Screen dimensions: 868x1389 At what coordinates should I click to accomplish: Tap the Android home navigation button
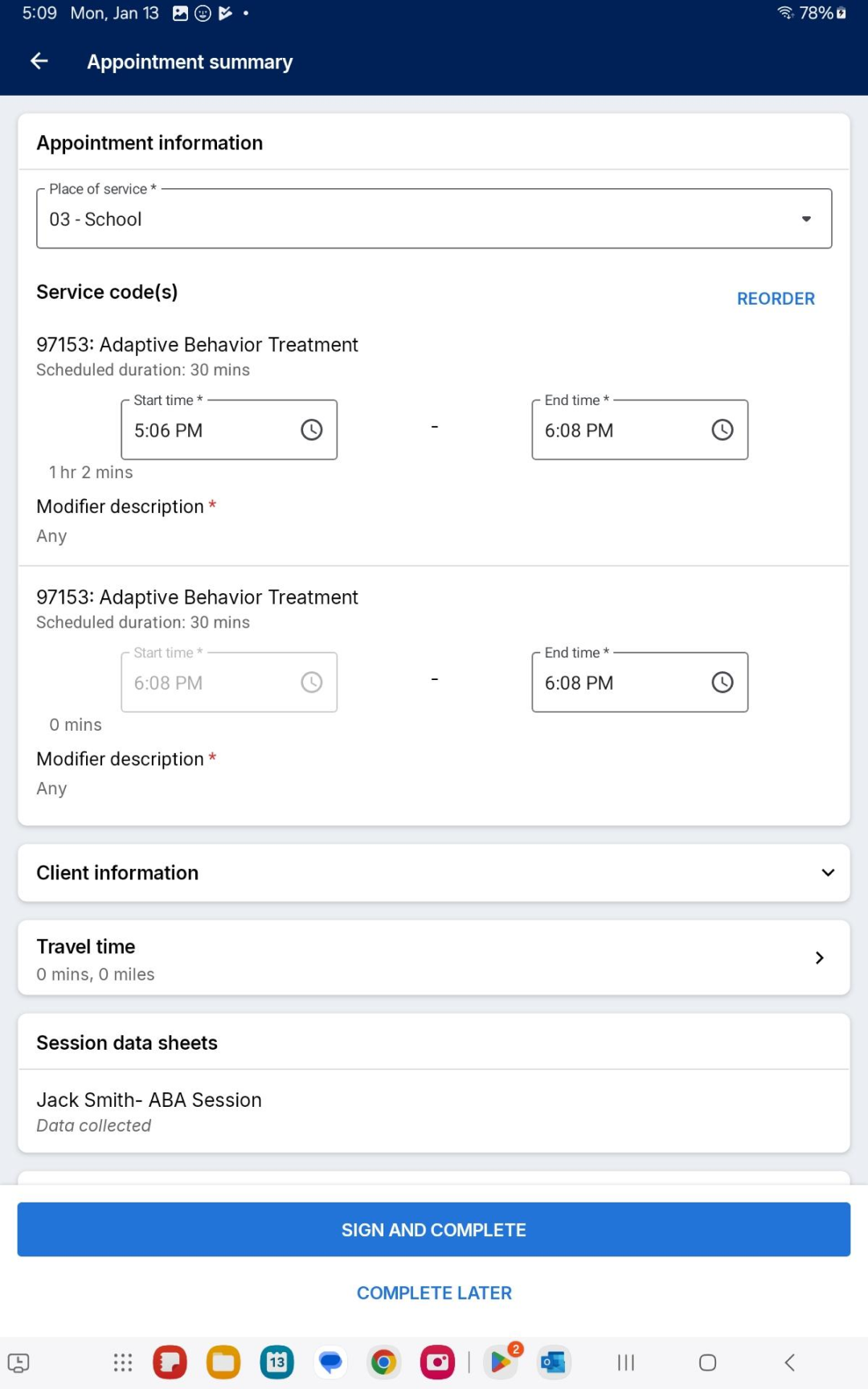click(x=707, y=1362)
